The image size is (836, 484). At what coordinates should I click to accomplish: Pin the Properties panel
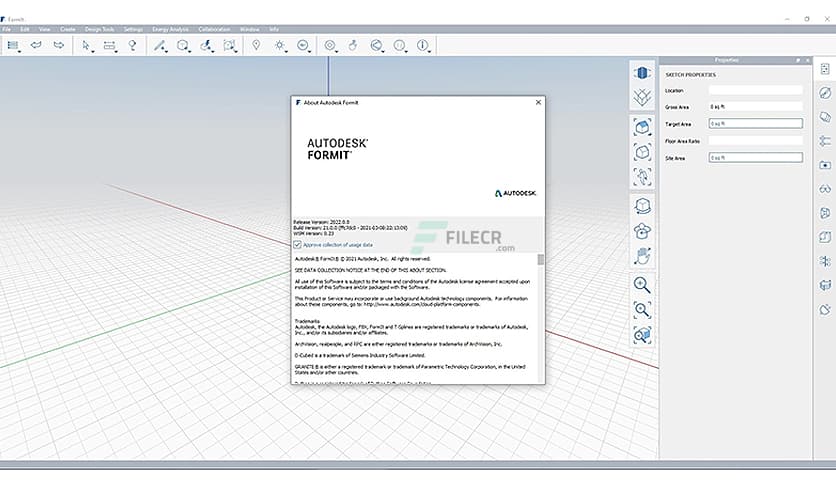coord(798,60)
